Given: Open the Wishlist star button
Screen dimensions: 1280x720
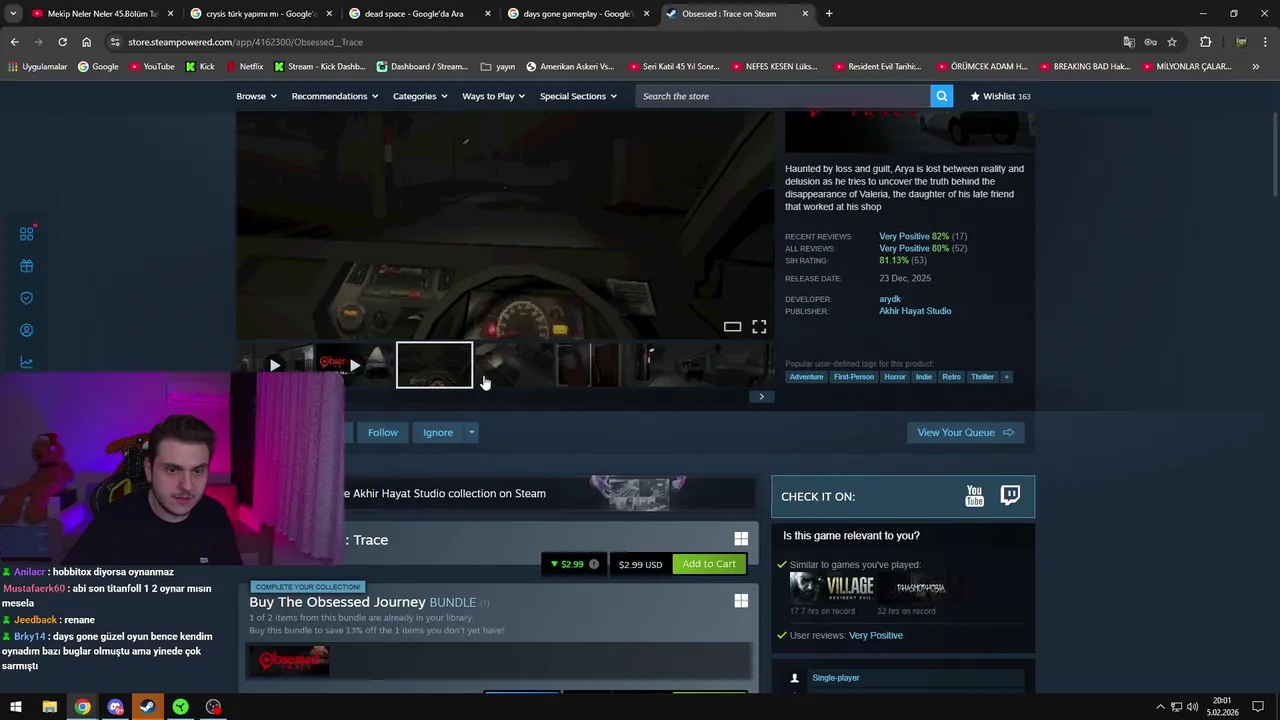Looking at the screenshot, I should point(1000,96).
